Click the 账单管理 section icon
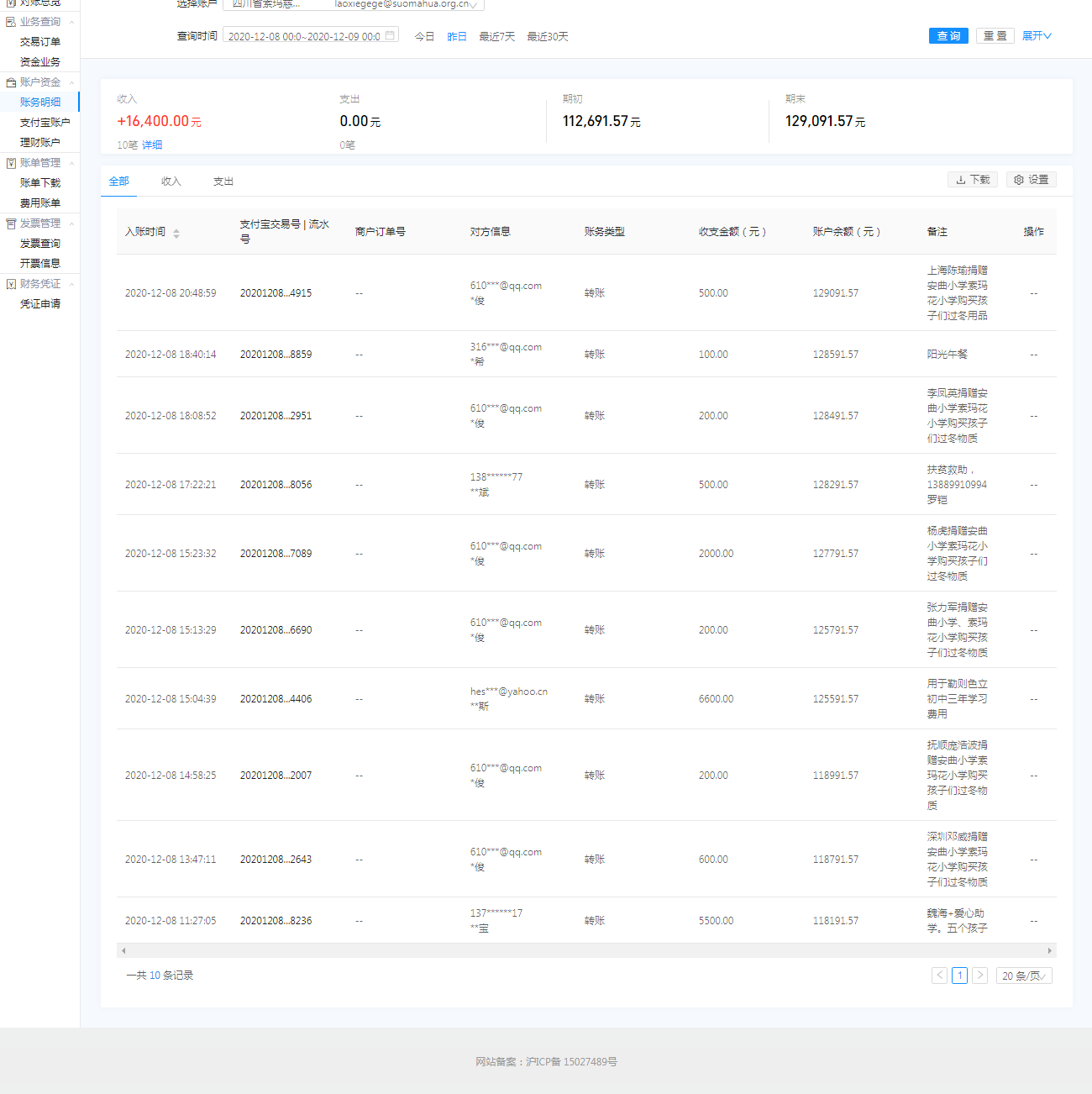1092x1094 pixels. click(11, 163)
